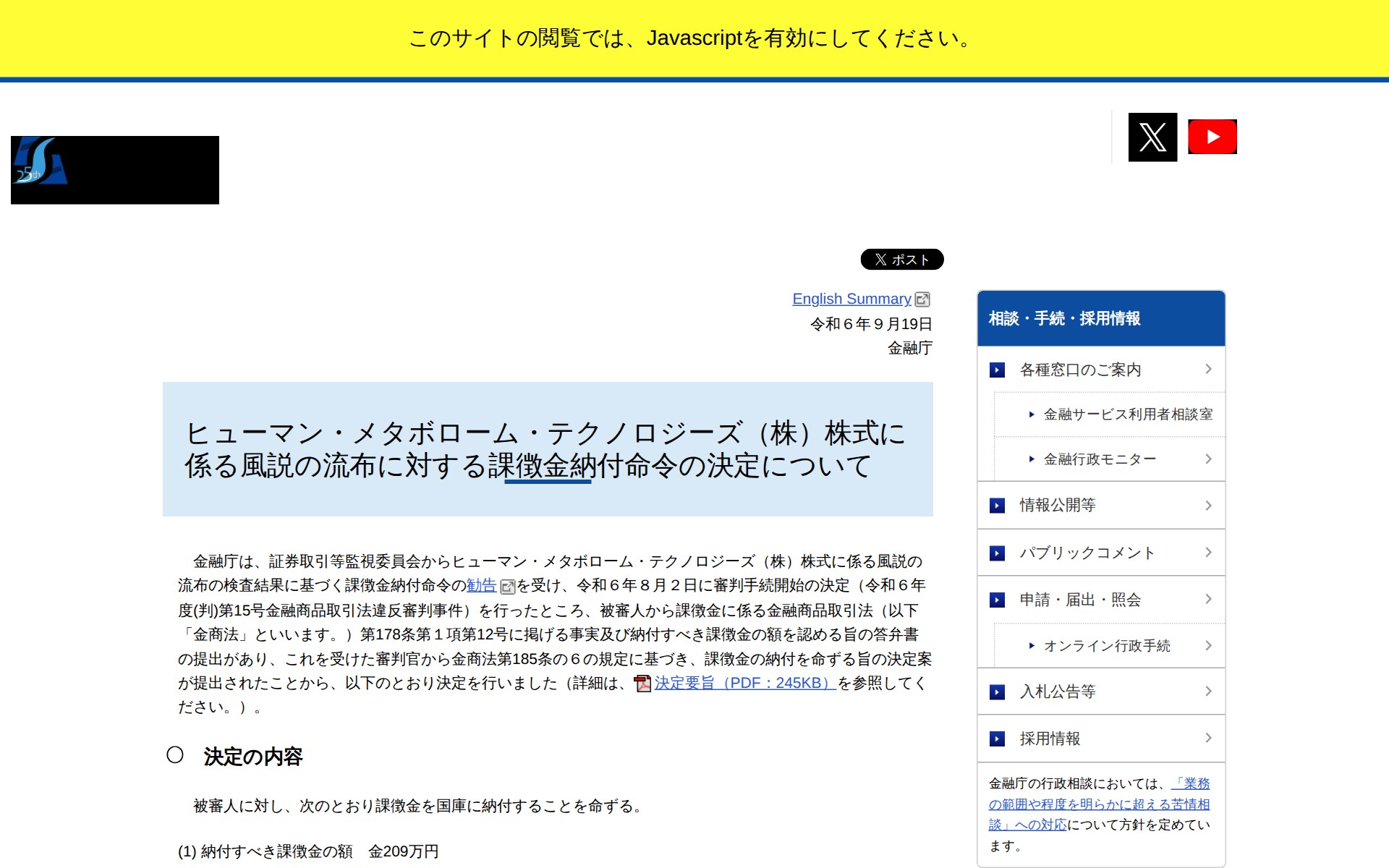Expand the パブリックコメント chevron
The height and width of the screenshot is (868, 1389).
click(1209, 553)
